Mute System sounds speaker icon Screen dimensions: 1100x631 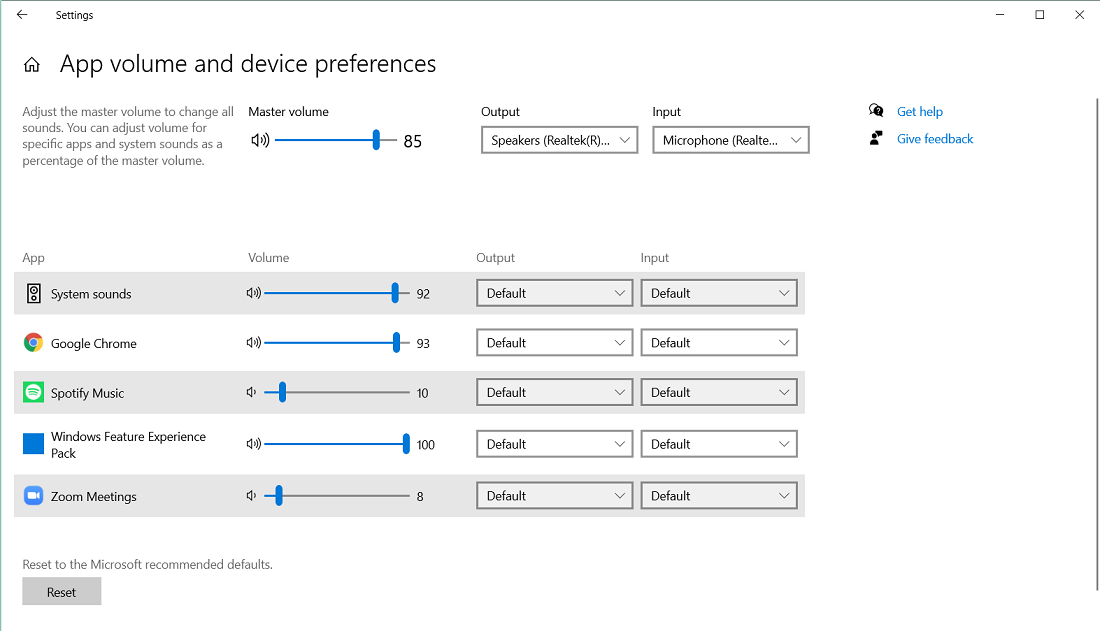(x=253, y=293)
